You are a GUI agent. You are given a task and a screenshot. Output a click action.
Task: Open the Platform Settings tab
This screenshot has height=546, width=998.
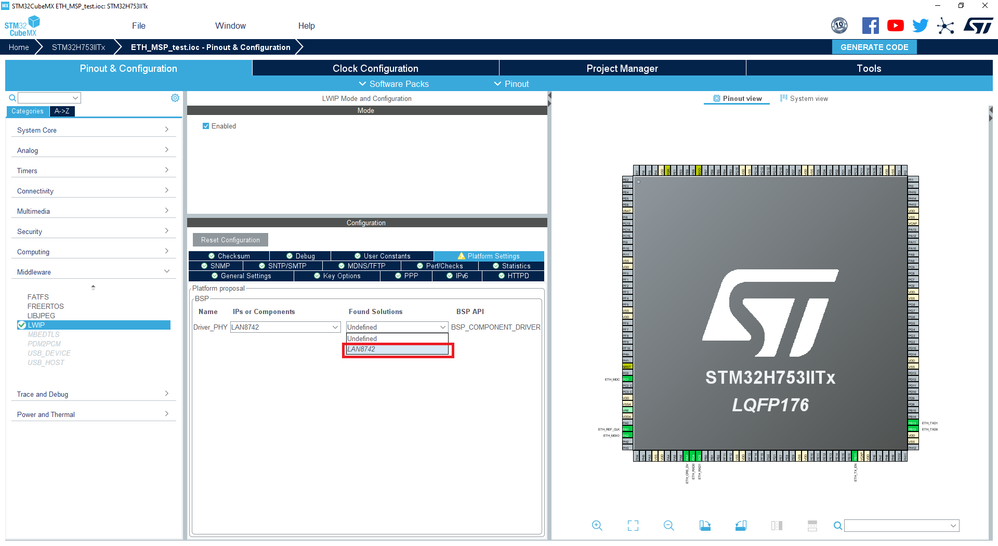pos(488,256)
